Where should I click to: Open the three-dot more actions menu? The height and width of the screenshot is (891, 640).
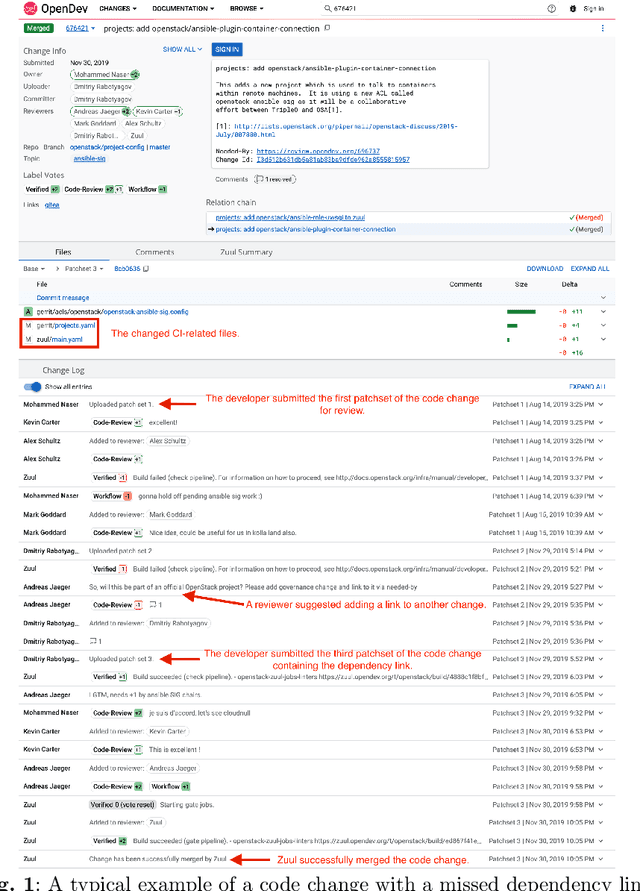tap(602, 28)
